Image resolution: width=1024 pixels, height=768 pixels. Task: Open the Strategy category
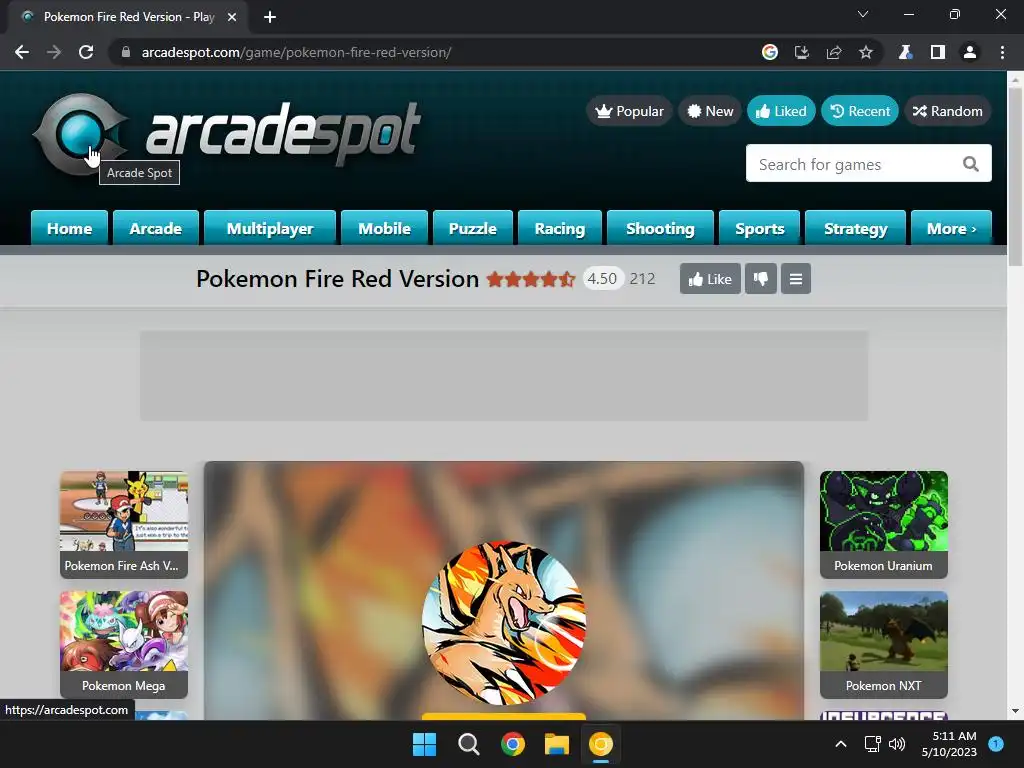pyautogui.click(x=856, y=229)
